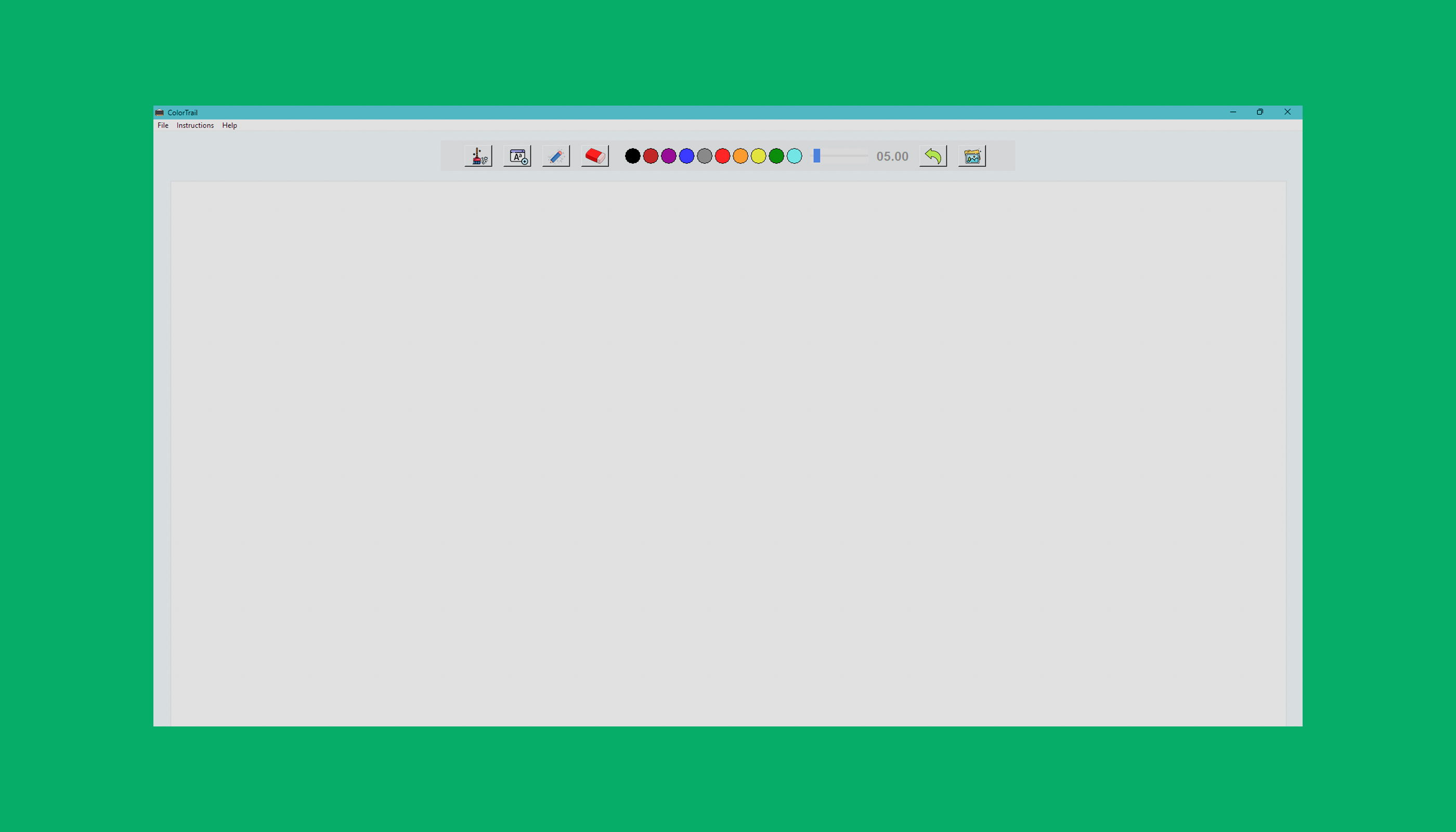The image size is (1456, 832).
Task: Select the blue color swatch
Action: point(686,156)
